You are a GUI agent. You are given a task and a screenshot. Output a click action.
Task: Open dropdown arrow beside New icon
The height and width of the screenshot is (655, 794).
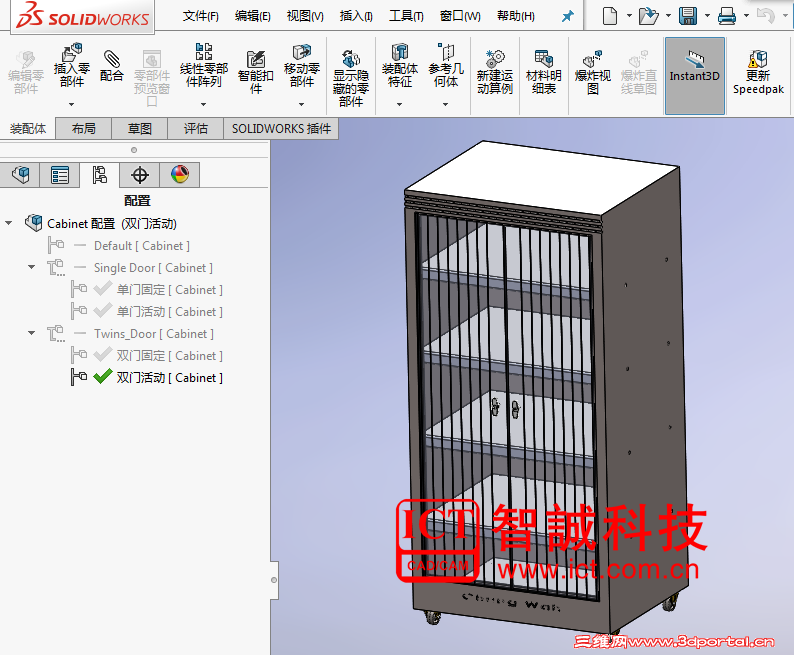[x=629, y=16]
